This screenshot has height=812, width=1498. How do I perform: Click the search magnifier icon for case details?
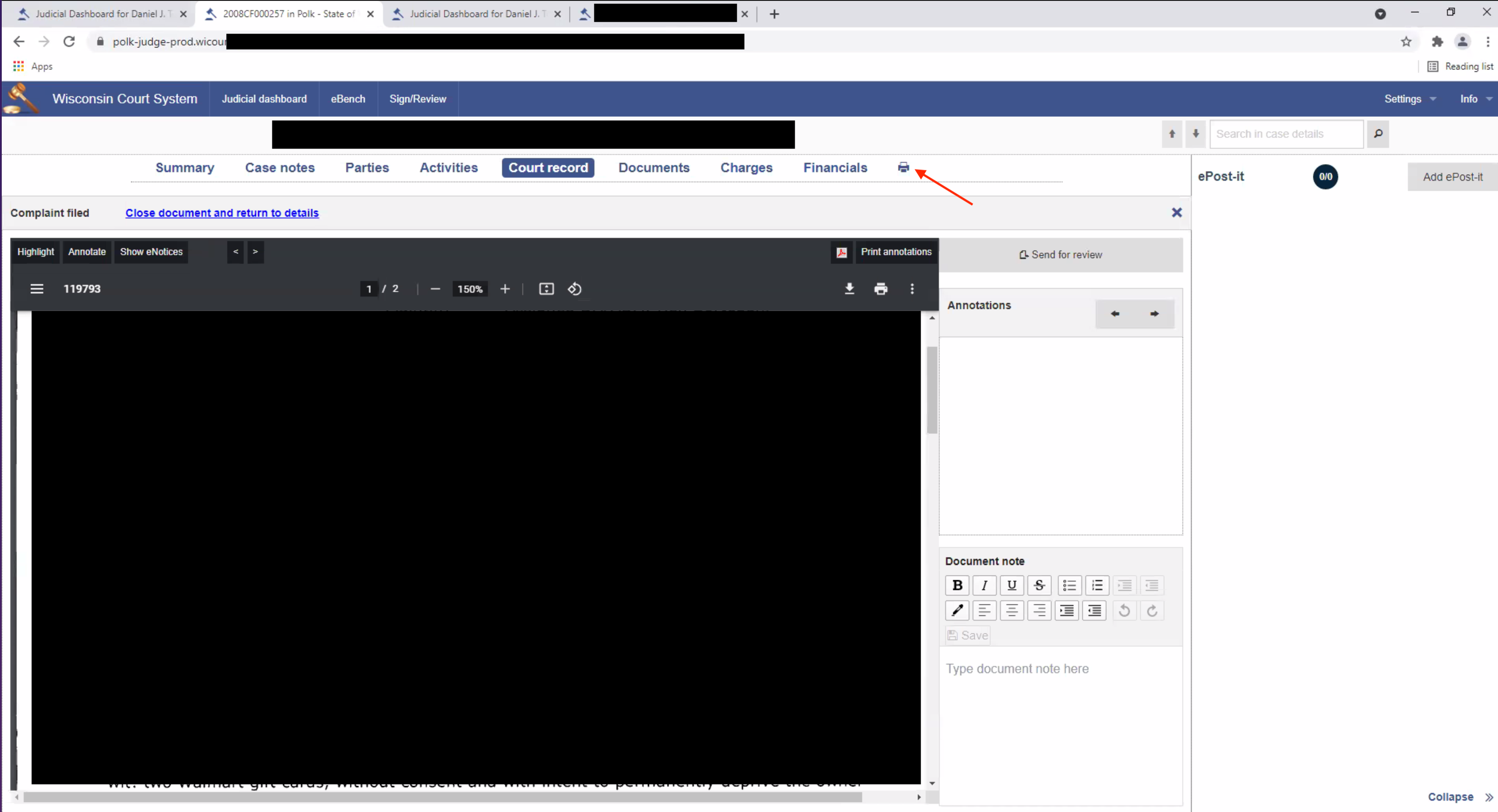(1378, 134)
